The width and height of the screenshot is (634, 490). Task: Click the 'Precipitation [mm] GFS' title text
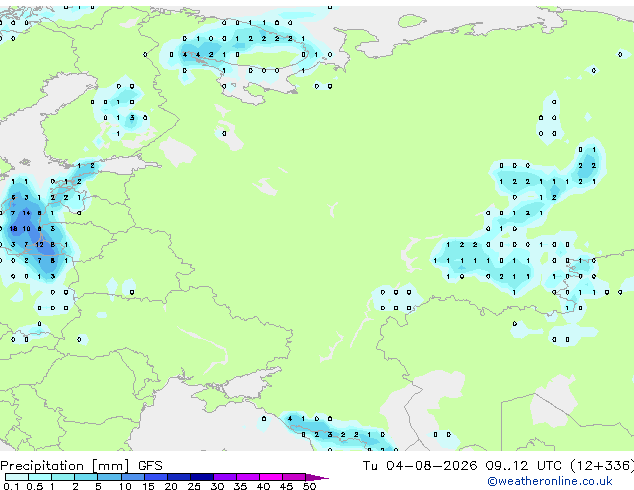point(81,466)
